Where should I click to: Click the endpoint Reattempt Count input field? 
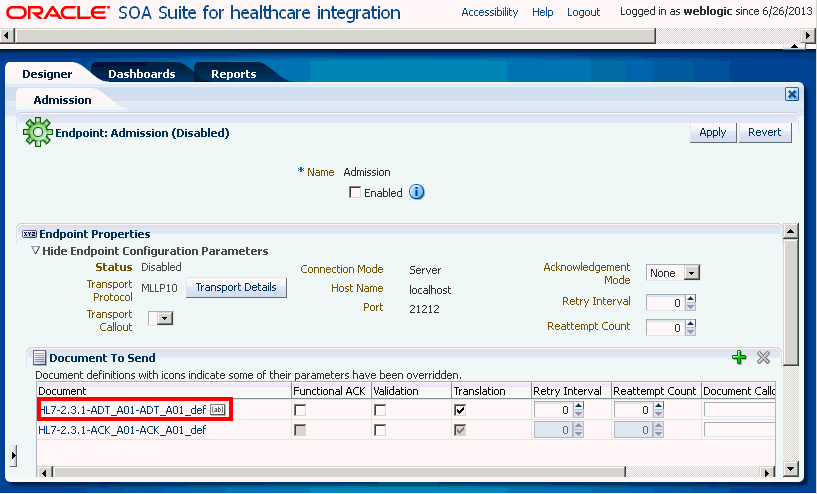(665, 327)
